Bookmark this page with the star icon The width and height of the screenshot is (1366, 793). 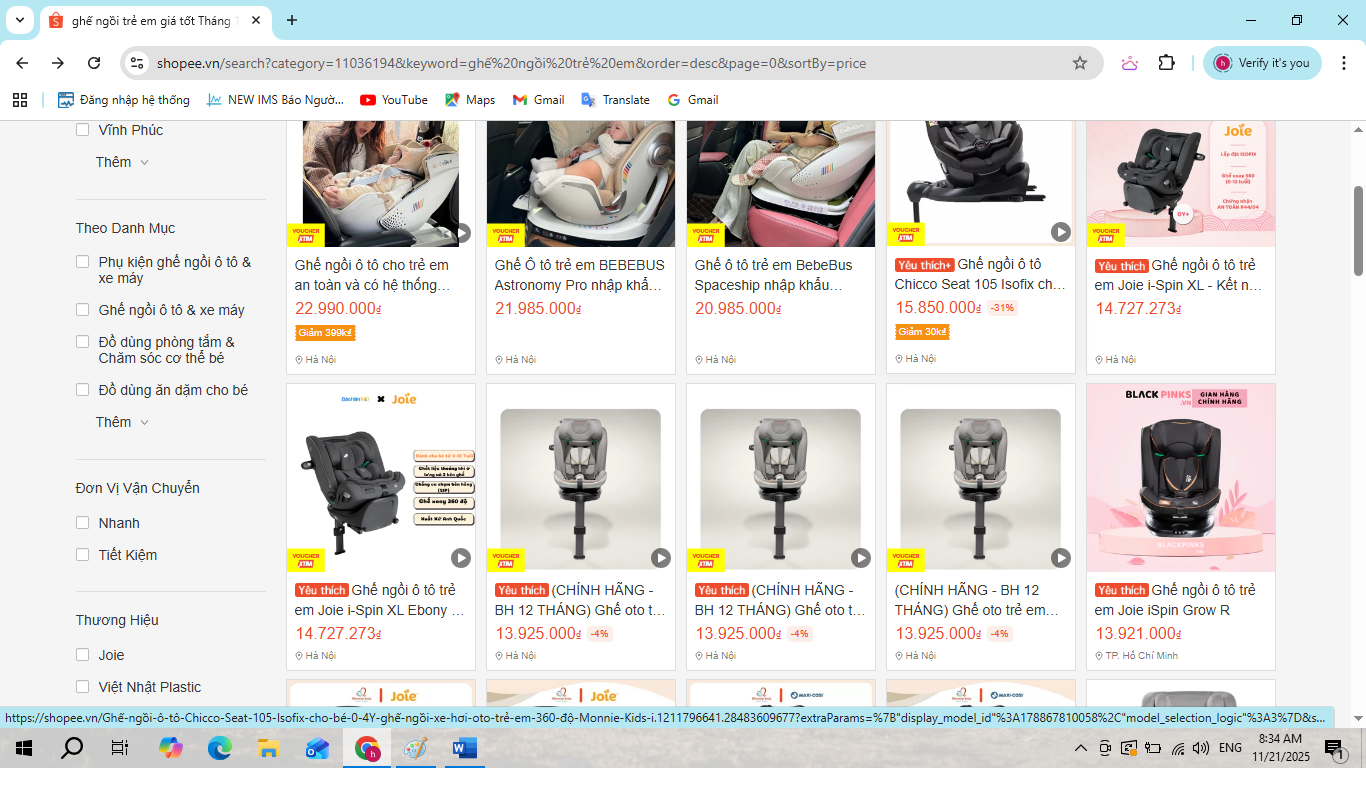click(x=1080, y=63)
